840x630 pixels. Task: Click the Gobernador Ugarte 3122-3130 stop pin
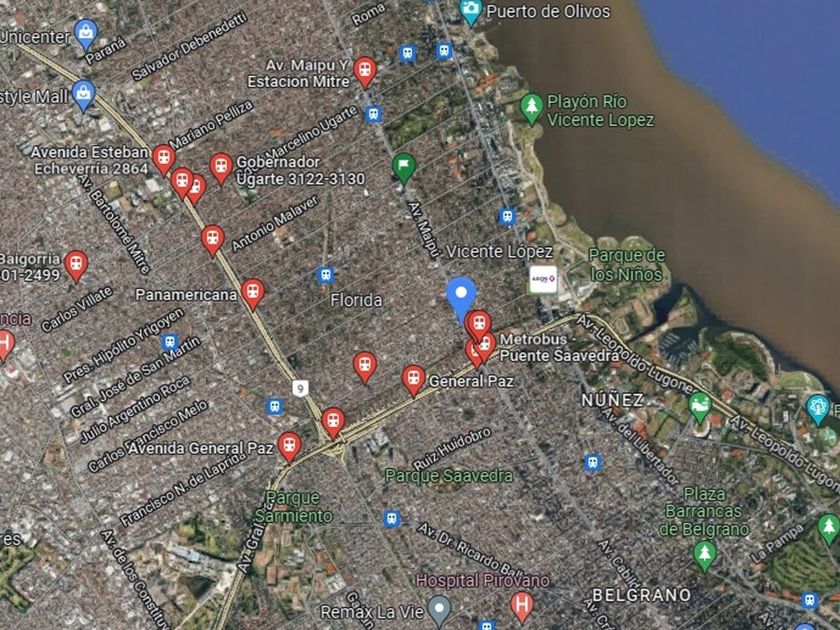point(221,168)
